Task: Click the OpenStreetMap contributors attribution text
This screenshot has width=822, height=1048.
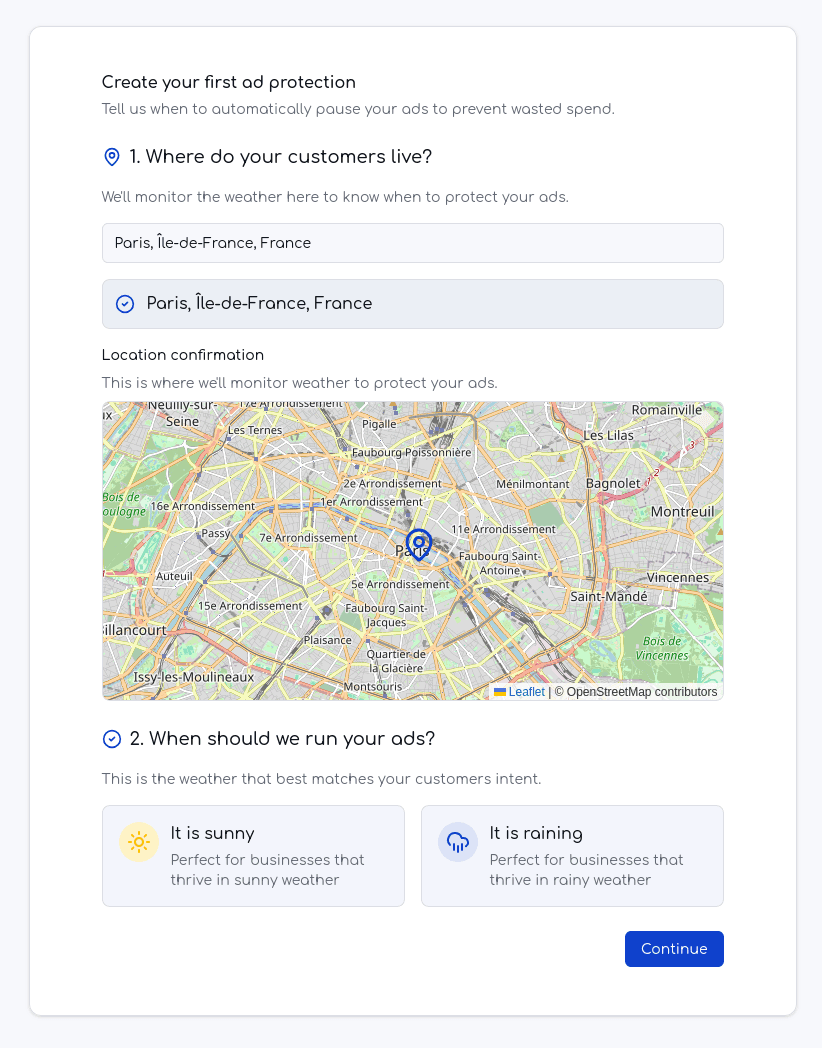Action: (641, 692)
